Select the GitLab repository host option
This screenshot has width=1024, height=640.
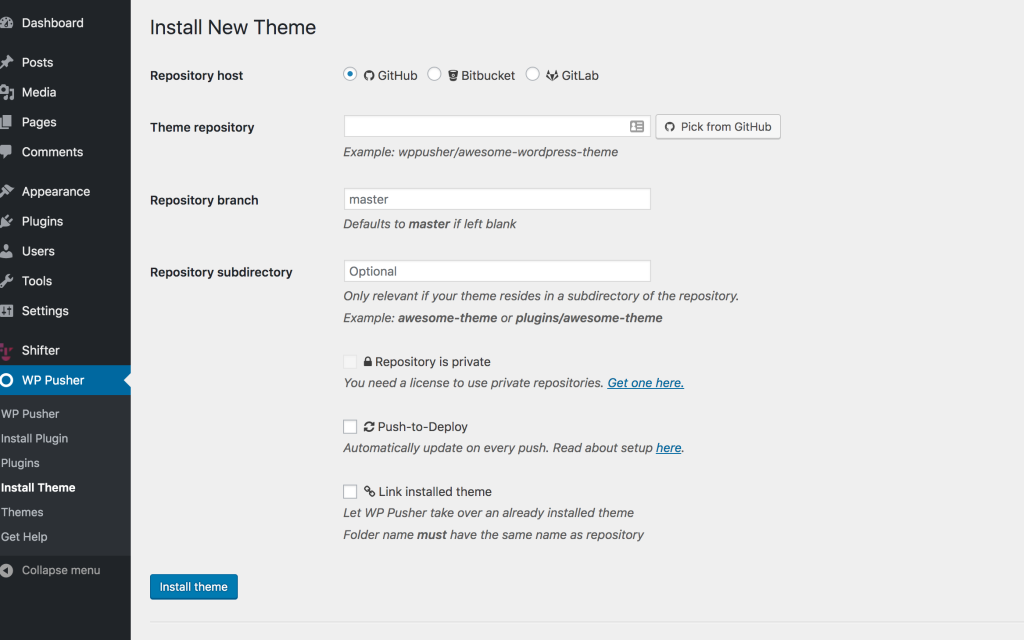click(532, 74)
